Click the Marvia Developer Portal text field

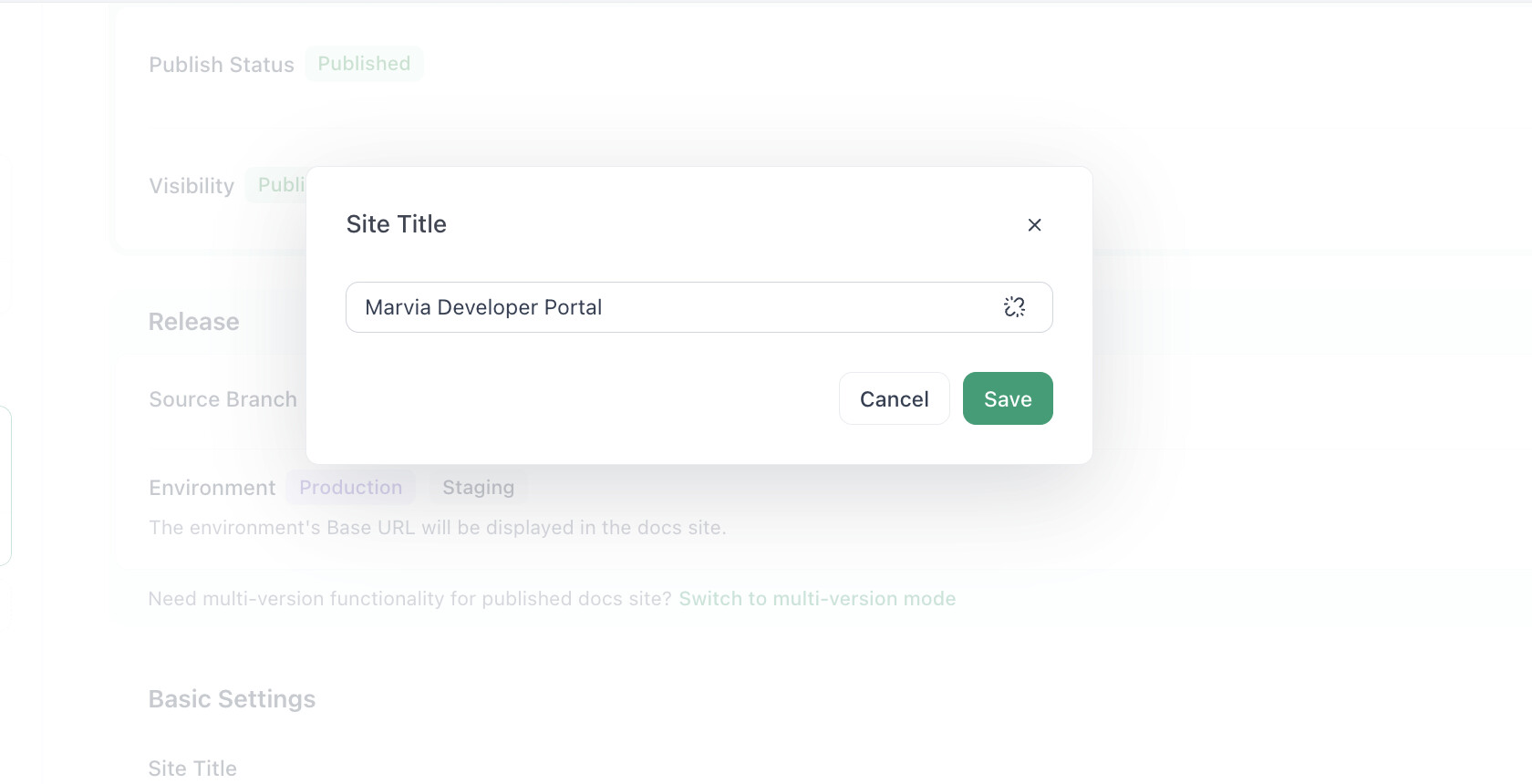[x=675, y=307]
